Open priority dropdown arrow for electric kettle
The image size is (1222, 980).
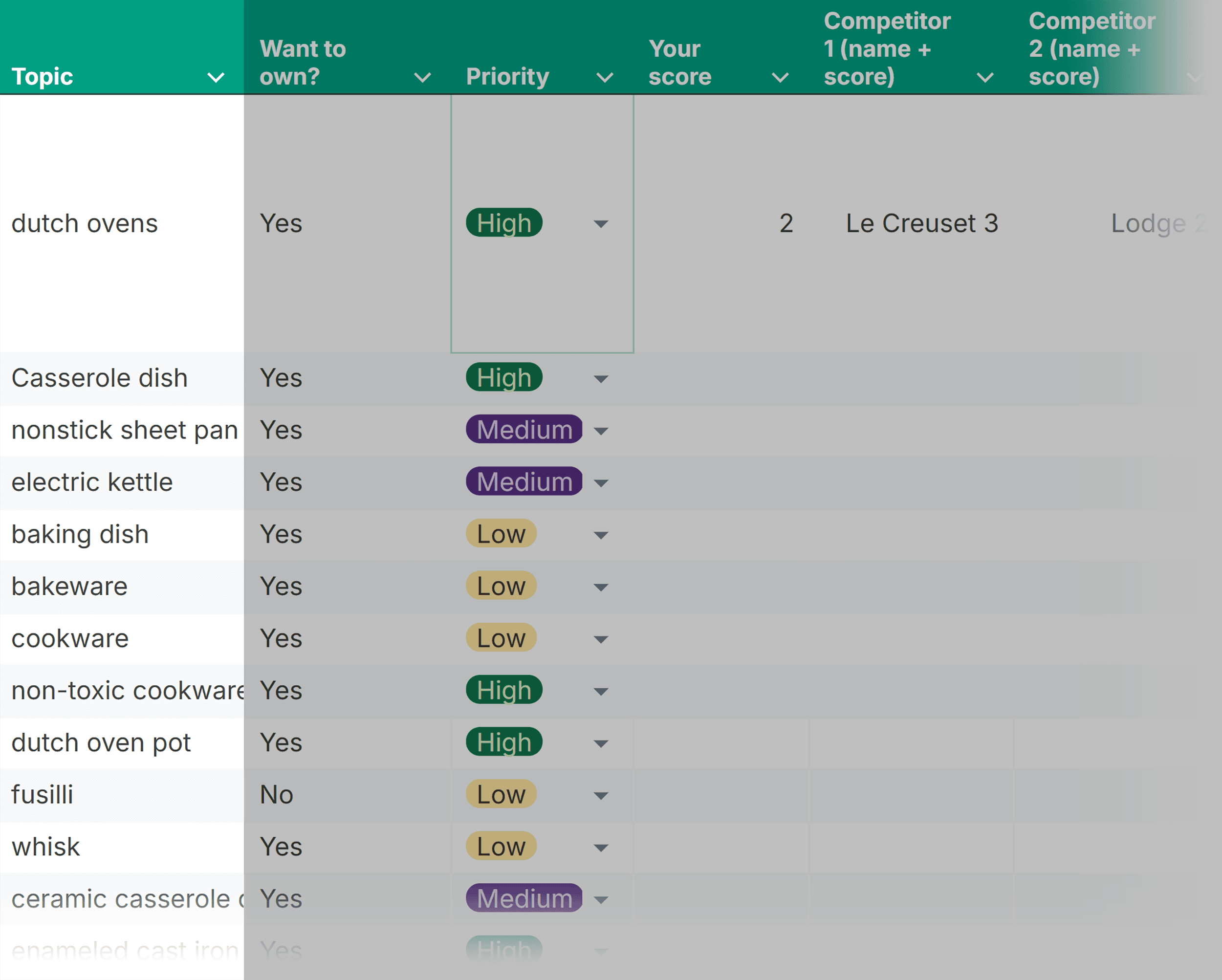coord(601,483)
